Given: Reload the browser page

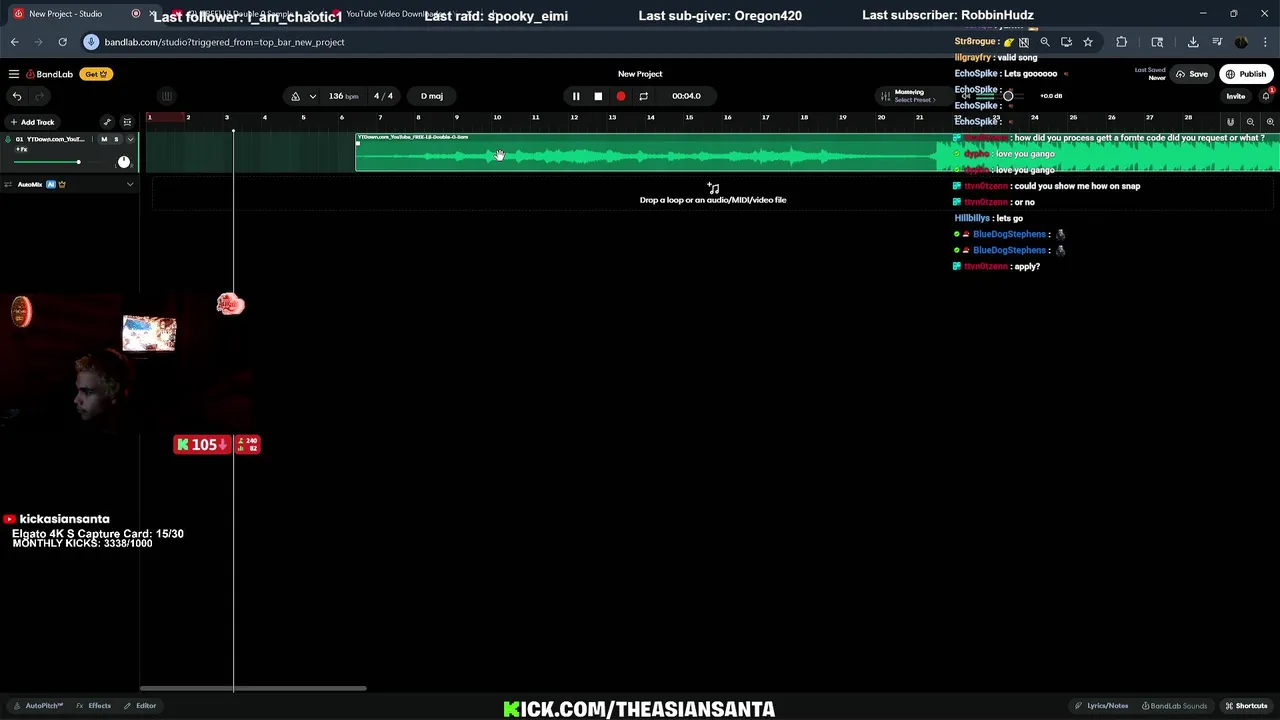Looking at the screenshot, I should 62,42.
